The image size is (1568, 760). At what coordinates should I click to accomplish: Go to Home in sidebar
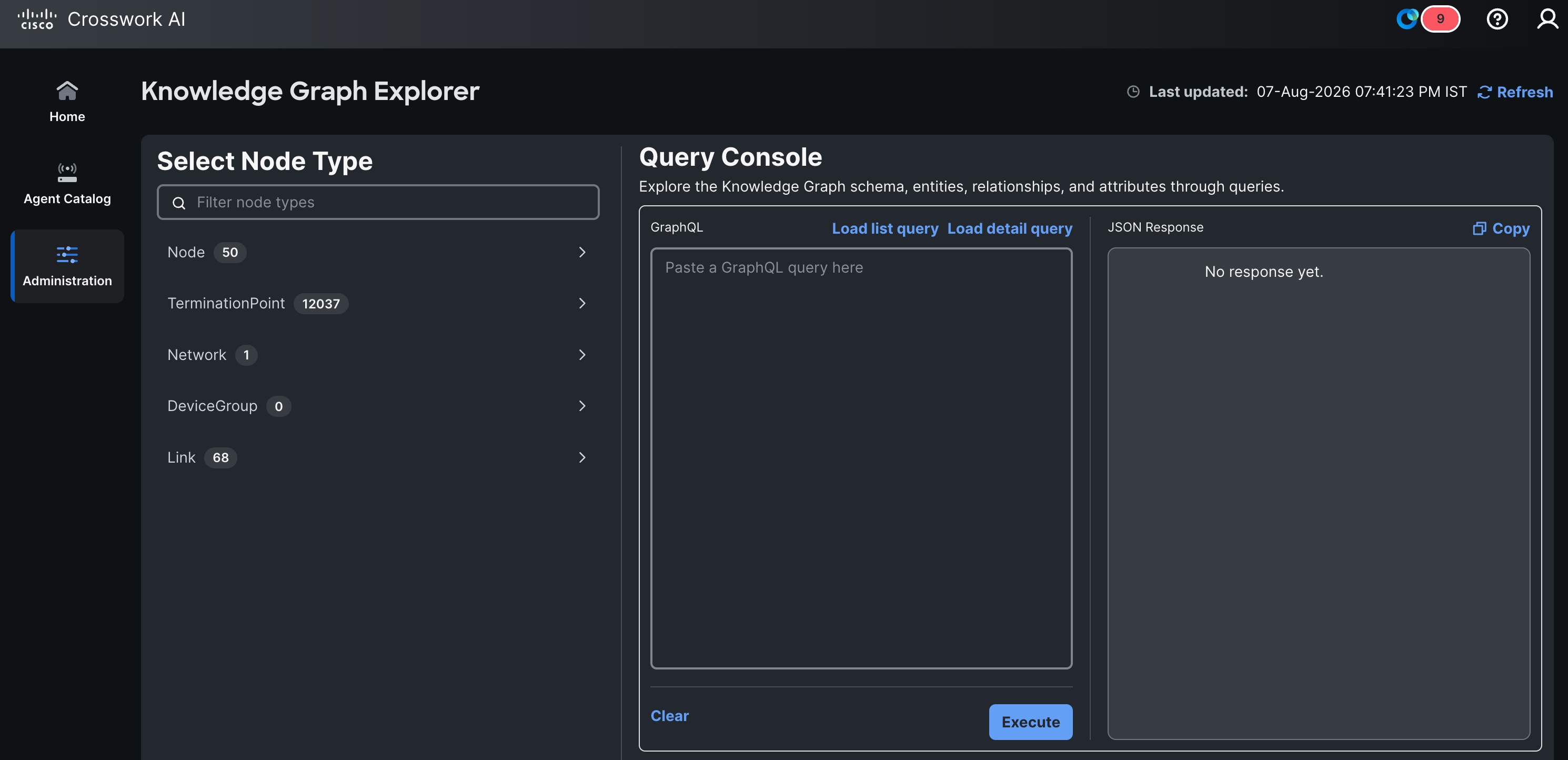[67, 102]
